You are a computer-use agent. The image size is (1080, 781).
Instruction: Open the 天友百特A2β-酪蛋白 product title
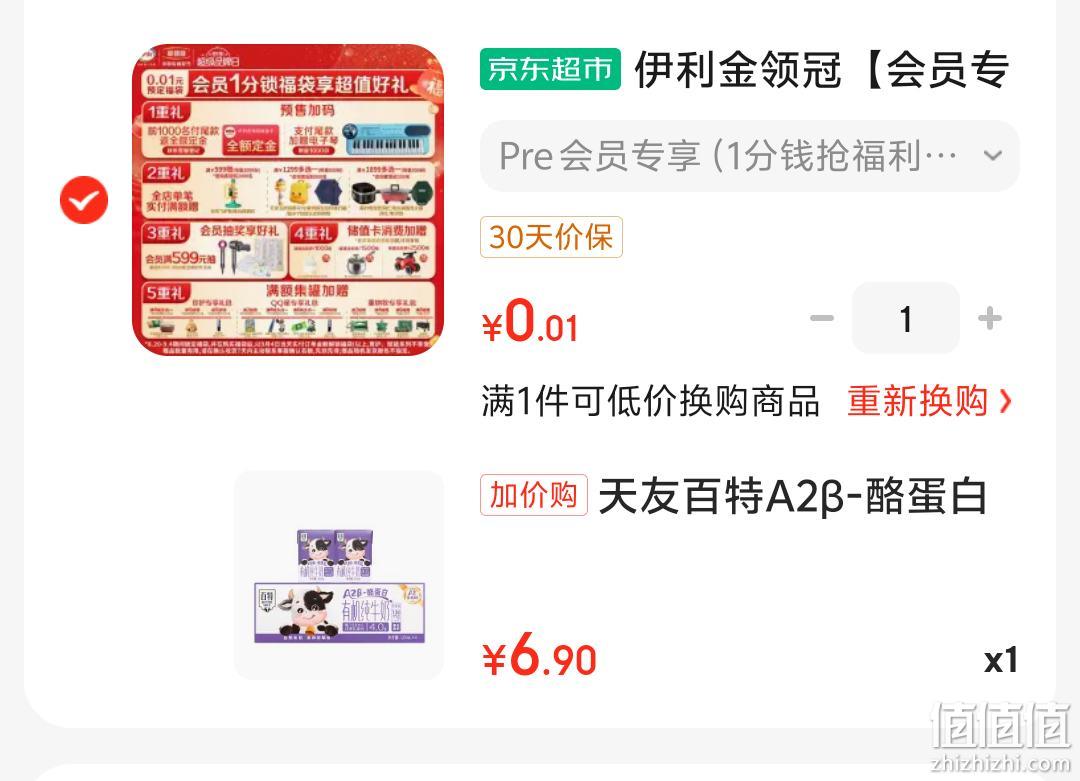pos(793,496)
